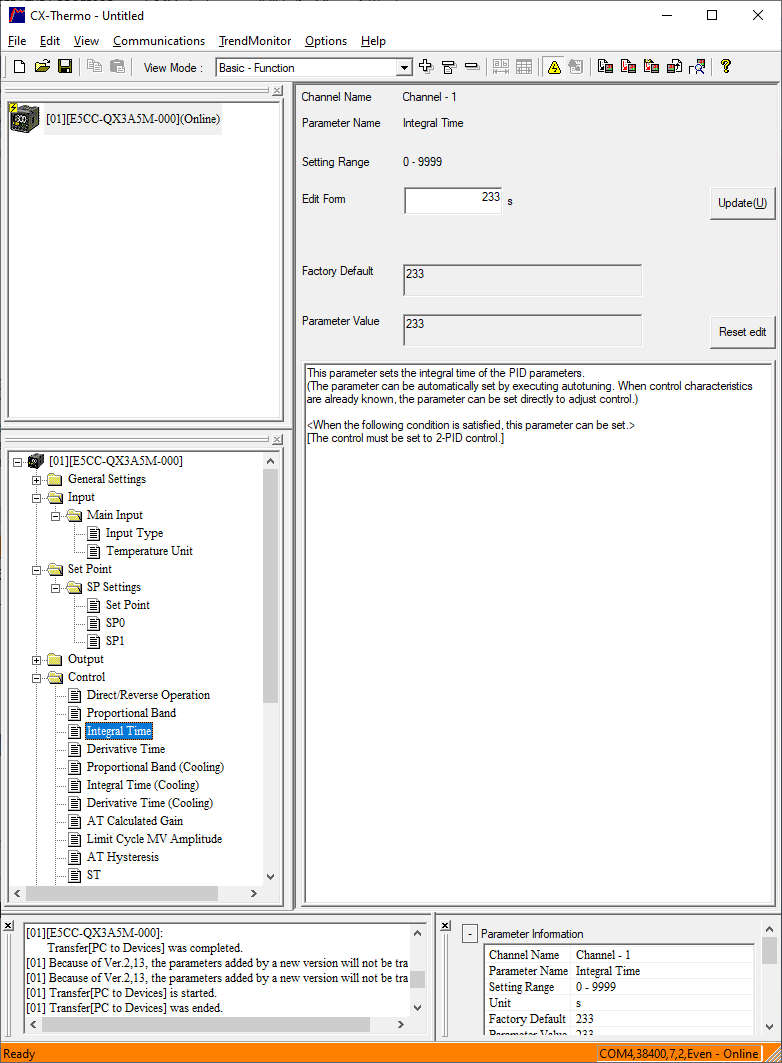
Task: Select Direct/Reverse Operation parameter
Action: tap(148, 695)
